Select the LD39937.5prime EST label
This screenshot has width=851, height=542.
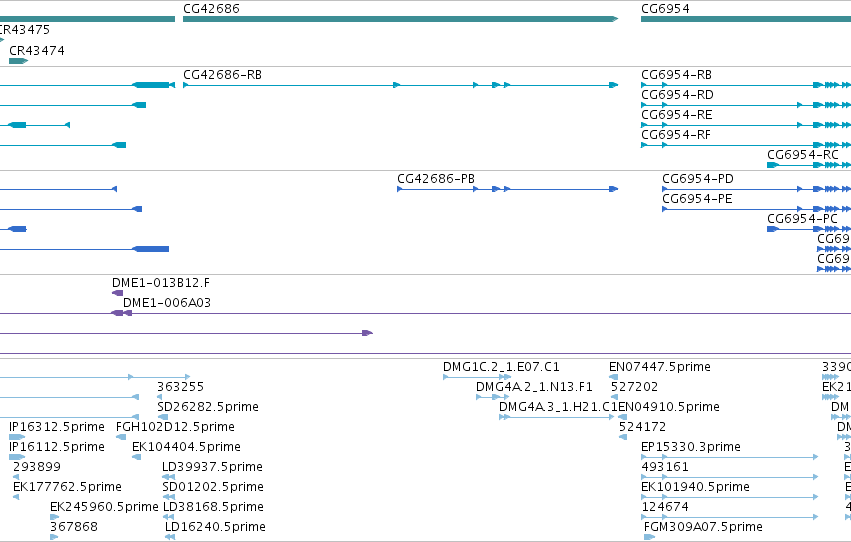pyautogui.click(x=212, y=468)
